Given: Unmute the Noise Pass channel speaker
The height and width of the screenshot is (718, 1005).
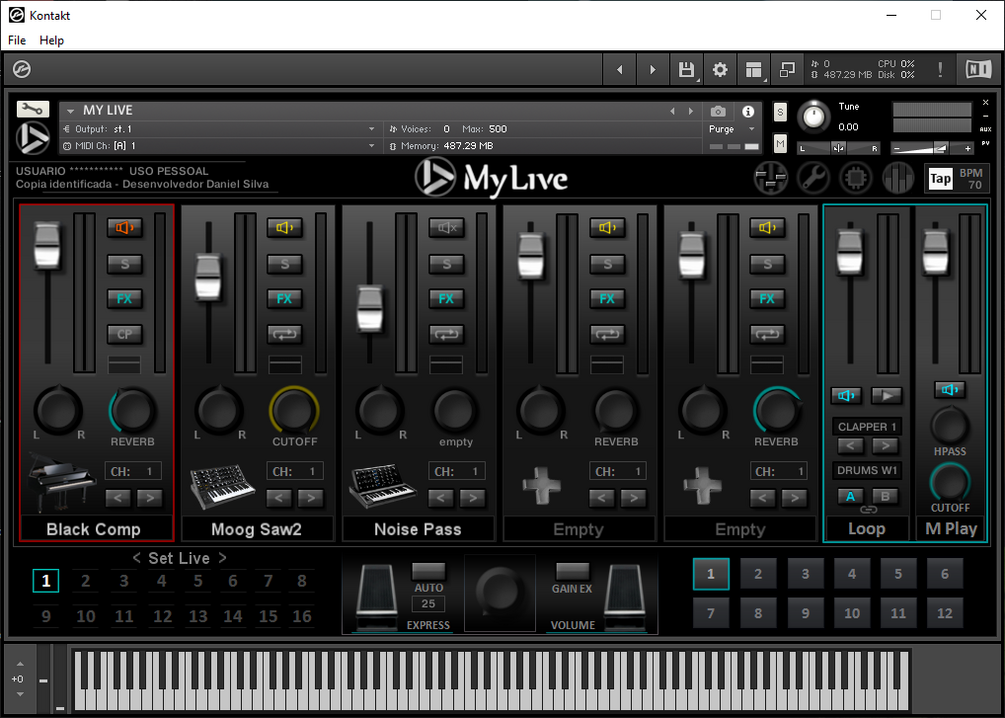Looking at the screenshot, I should (447, 228).
